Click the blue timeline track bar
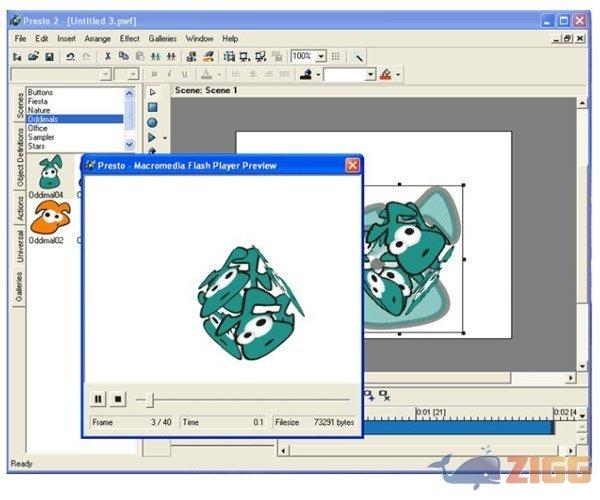Viewport: 600px width, 500px height. coord(459,427)
